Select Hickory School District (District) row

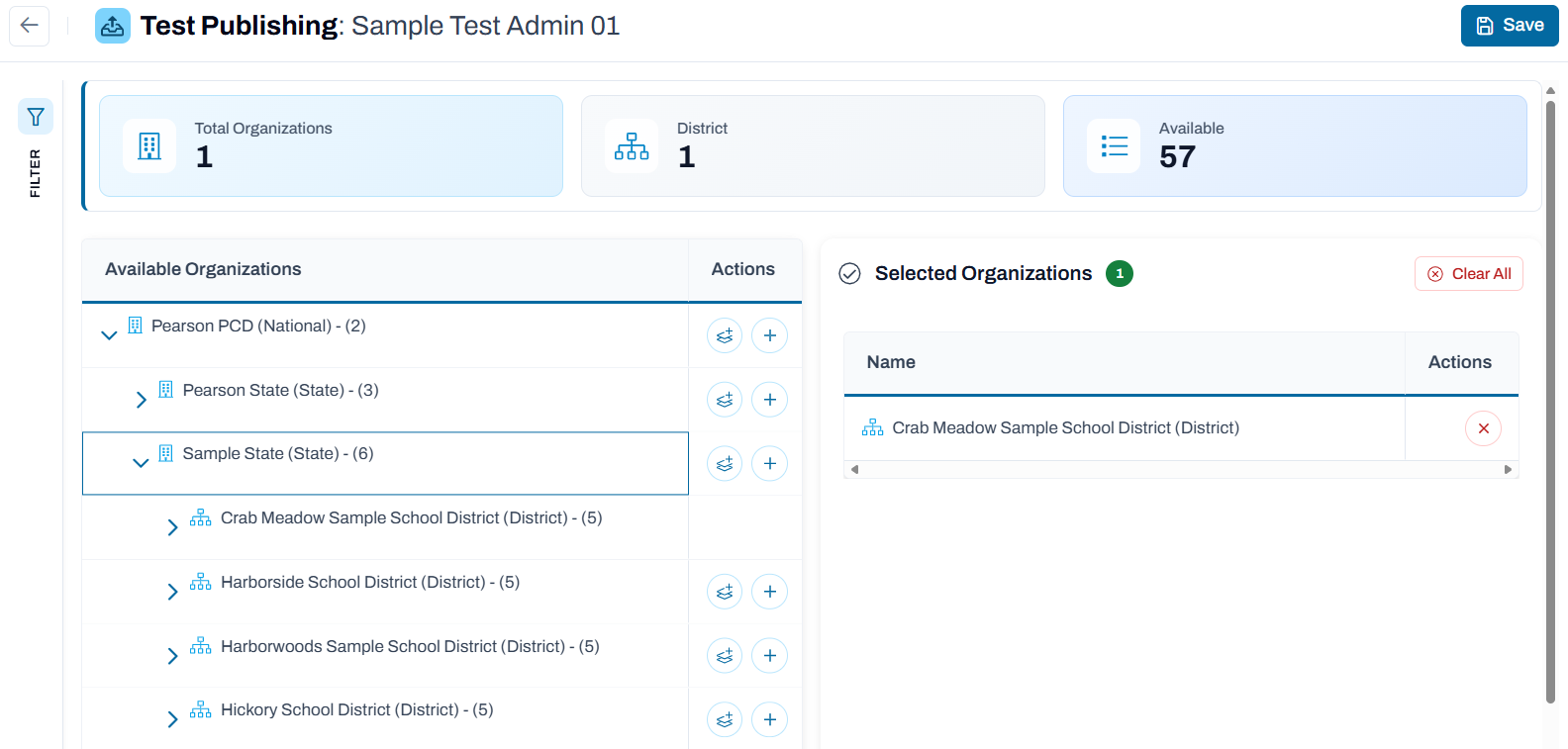pyautogui.click(x=385, y=719)
